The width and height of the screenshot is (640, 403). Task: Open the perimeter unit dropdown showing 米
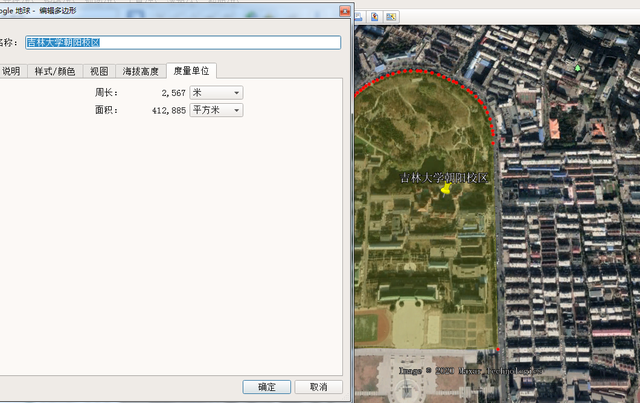(x=216, y=93)
